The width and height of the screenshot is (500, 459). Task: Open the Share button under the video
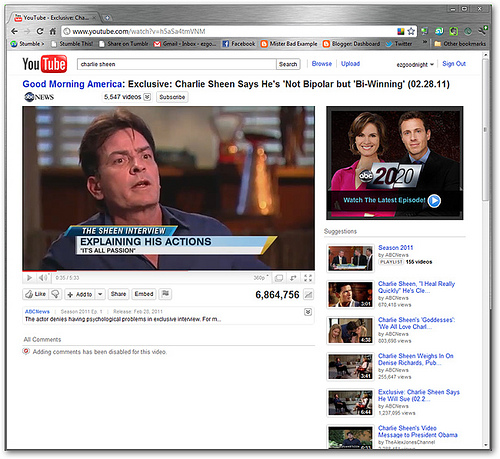coord(118,294)
